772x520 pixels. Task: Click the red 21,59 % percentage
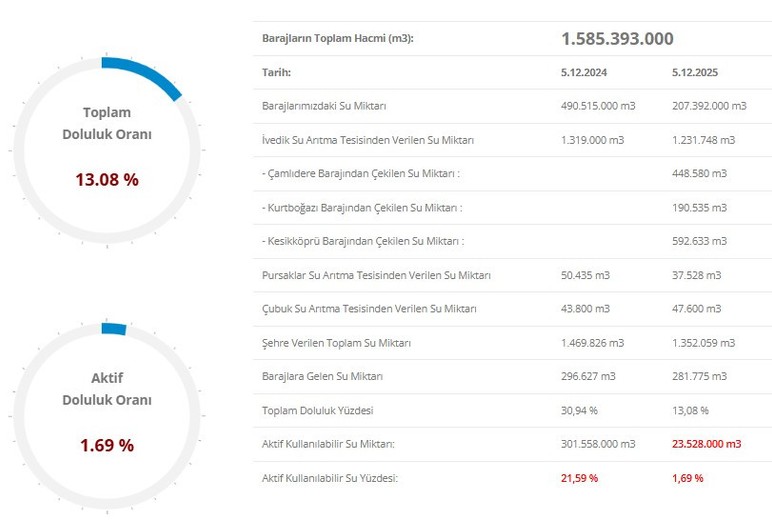coord(580,478)
